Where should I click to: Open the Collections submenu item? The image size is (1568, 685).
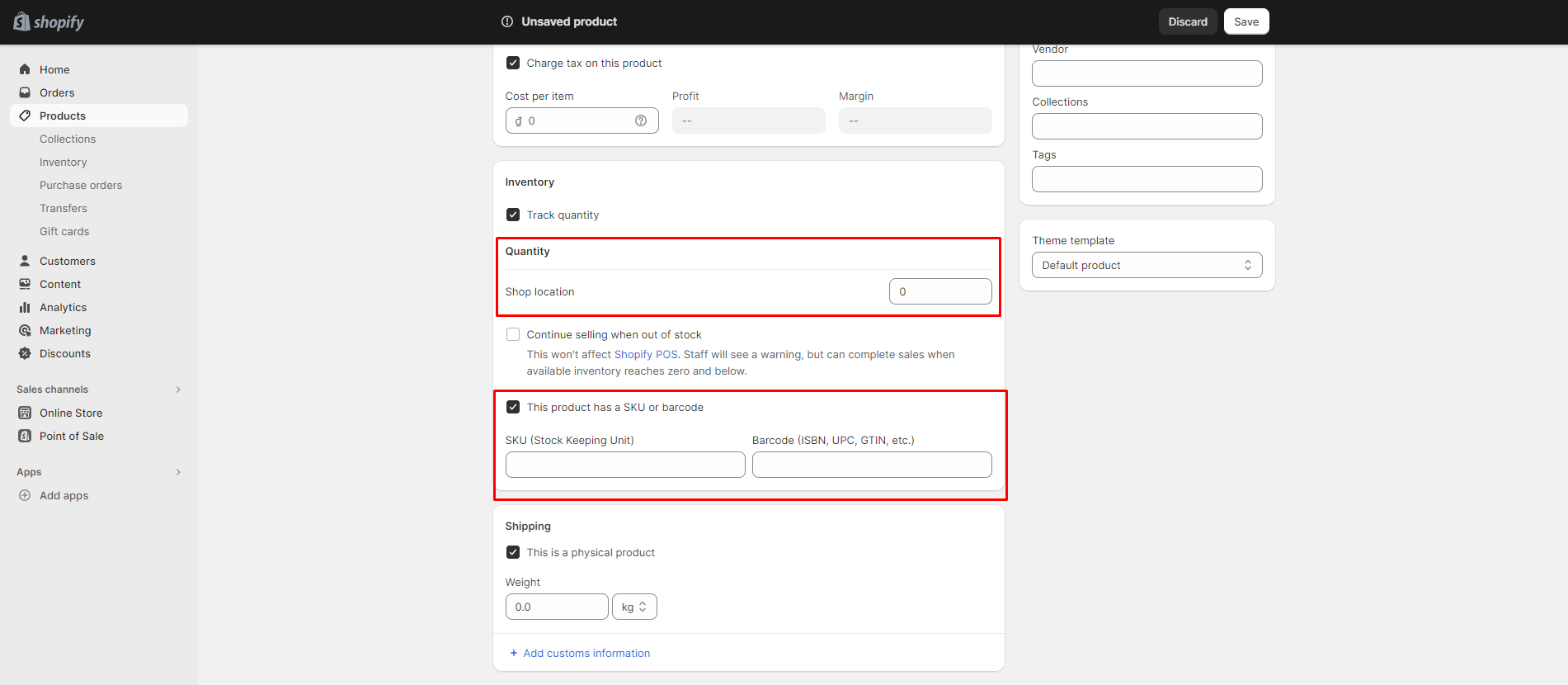pyautogui.click(x=68, y=139)
